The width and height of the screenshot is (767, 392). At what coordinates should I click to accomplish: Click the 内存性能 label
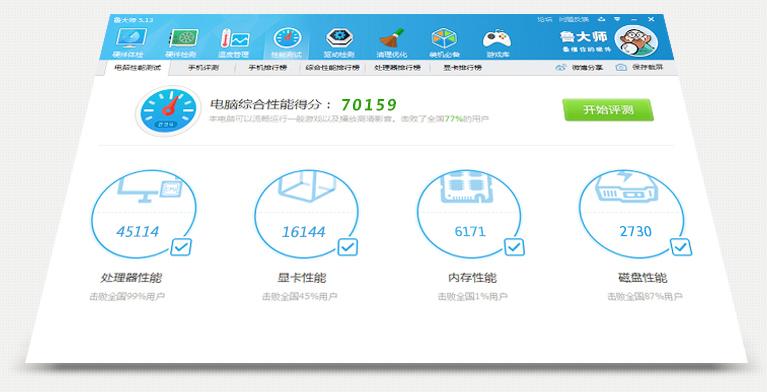(472, 278)
